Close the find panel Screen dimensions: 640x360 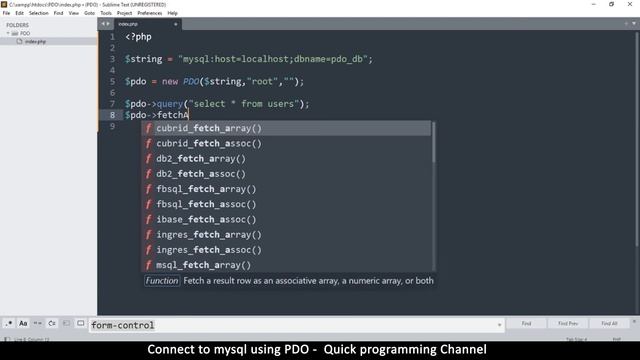point(634,322)
